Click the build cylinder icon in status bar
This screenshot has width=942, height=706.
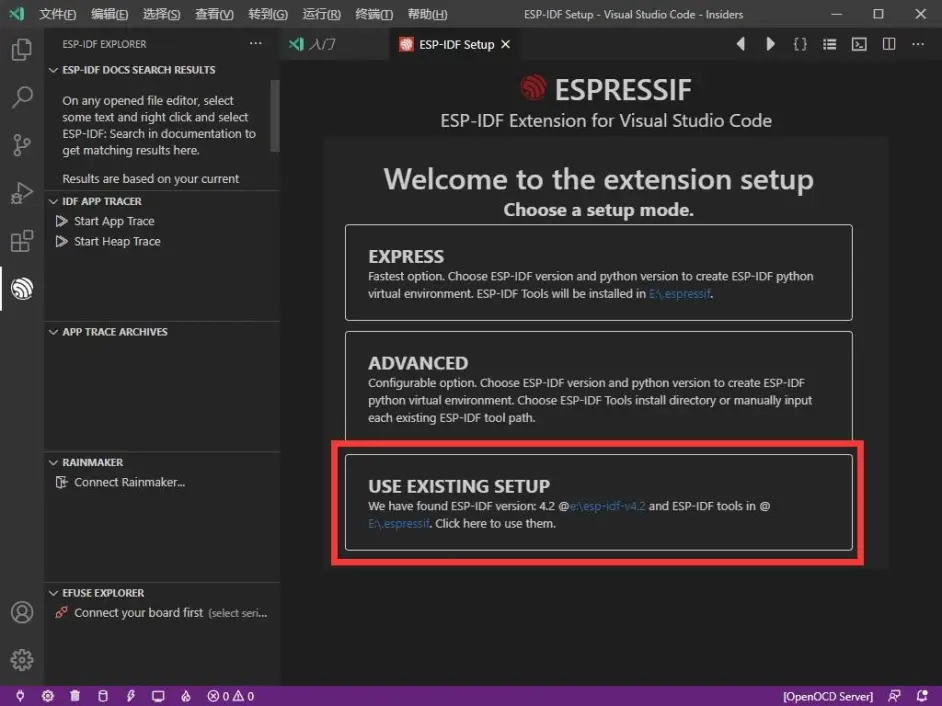(103, 696)
